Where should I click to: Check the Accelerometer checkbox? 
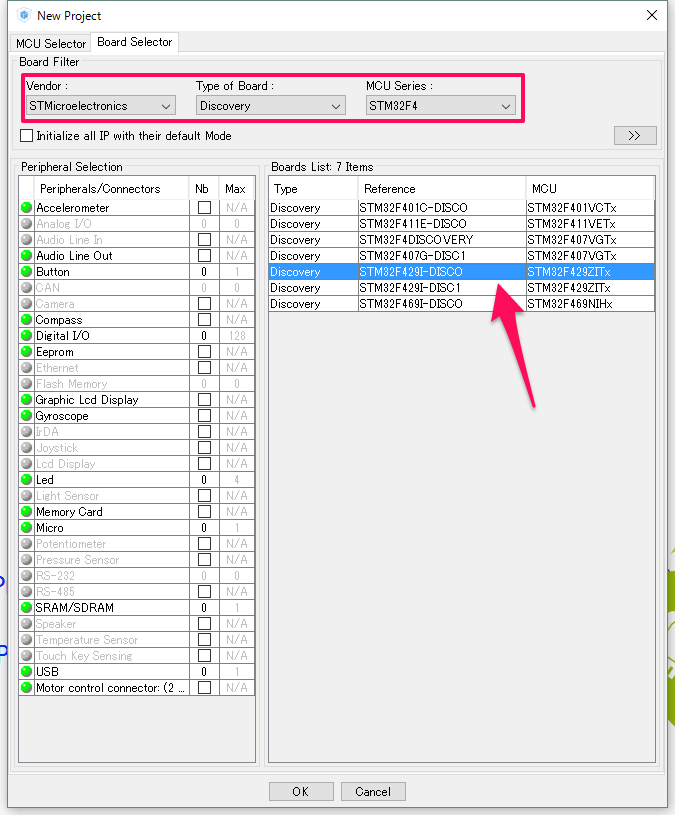[204, 208]
